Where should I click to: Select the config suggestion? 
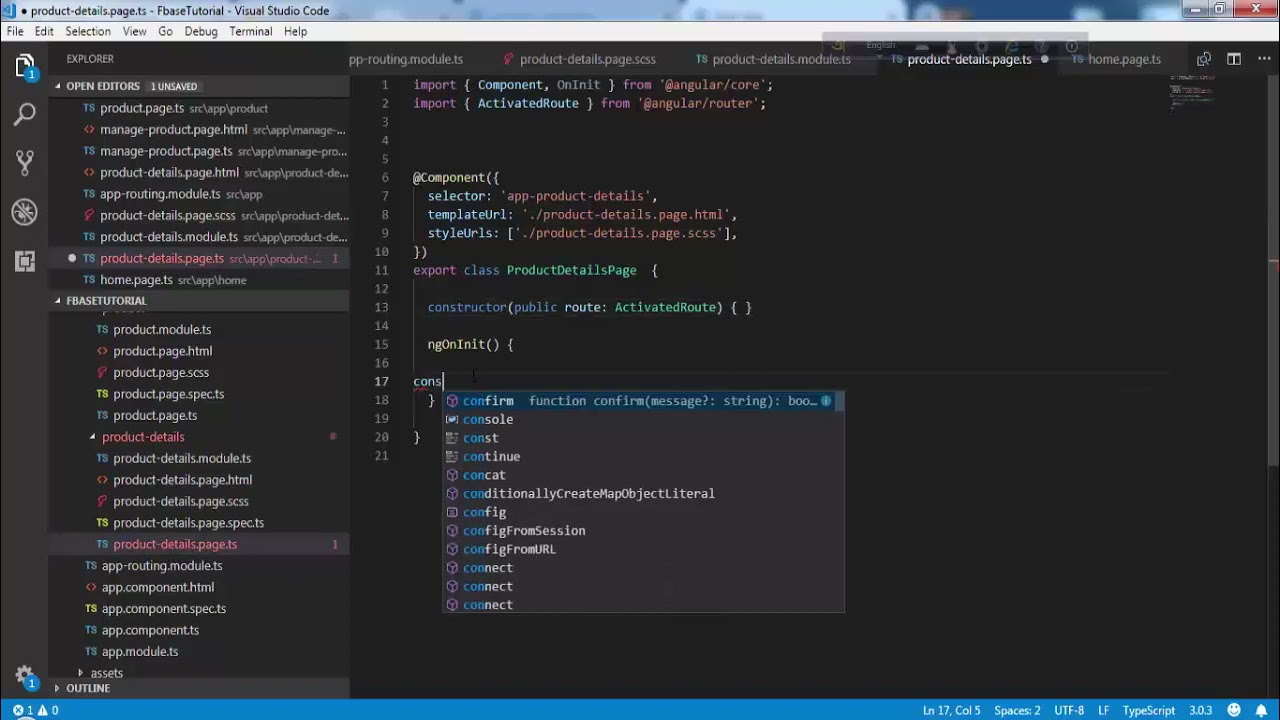644,512
